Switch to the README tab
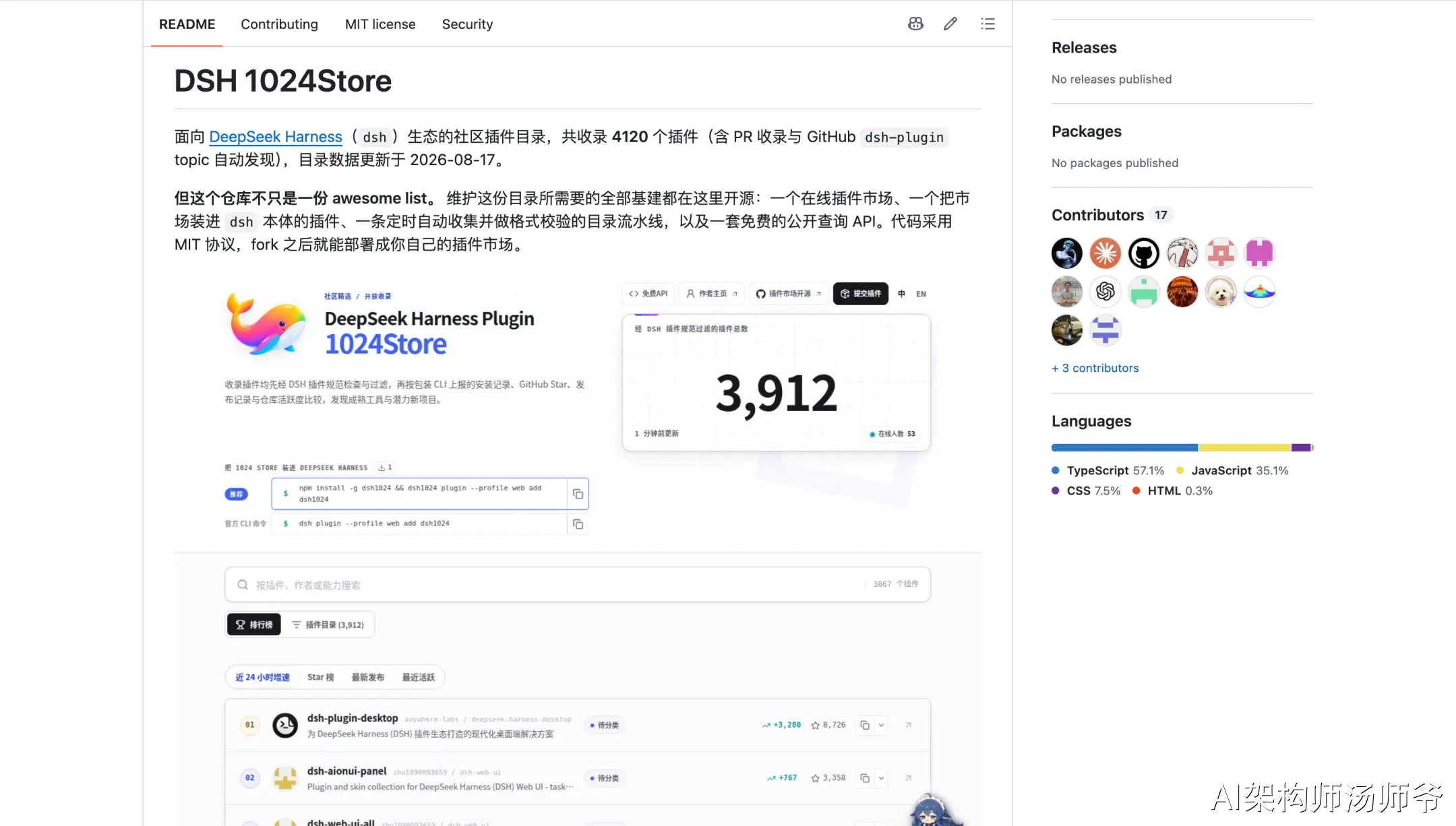 coord(187,24)
